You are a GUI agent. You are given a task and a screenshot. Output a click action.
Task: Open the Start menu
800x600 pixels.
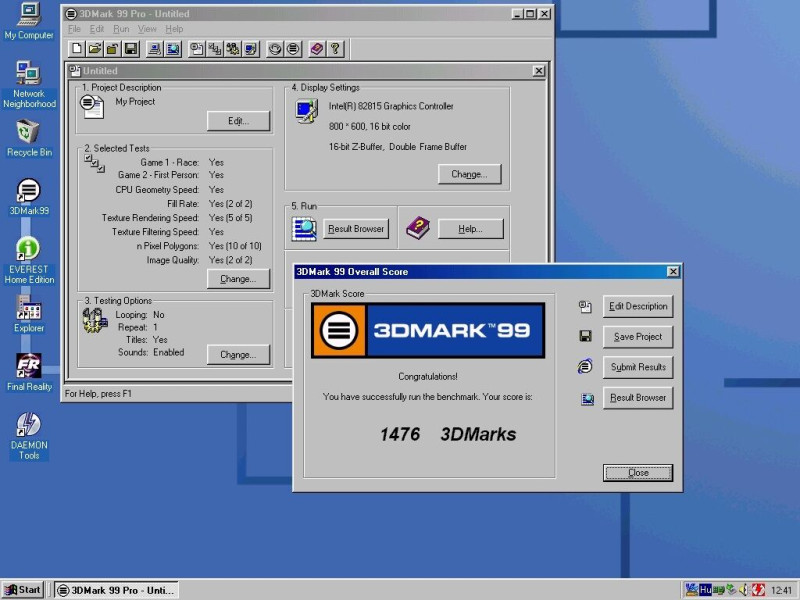[22, 590]
